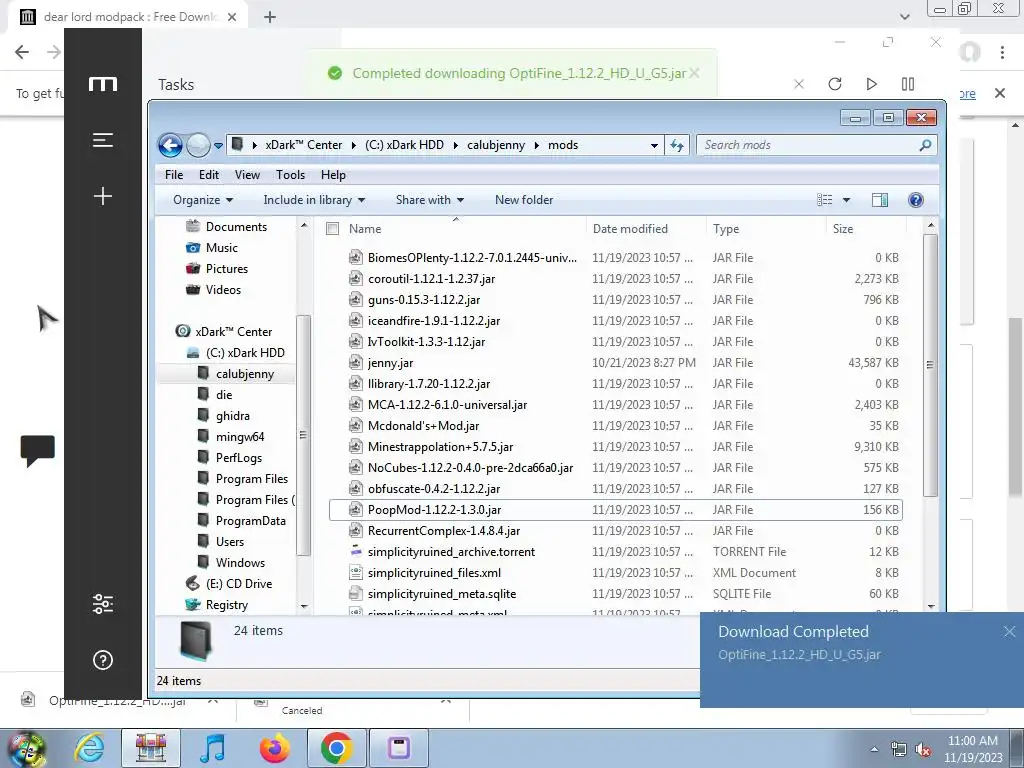Click the chat bubble icon on left
The height and width of the screenshot is (768, 1024).
[x=37, y=451]
